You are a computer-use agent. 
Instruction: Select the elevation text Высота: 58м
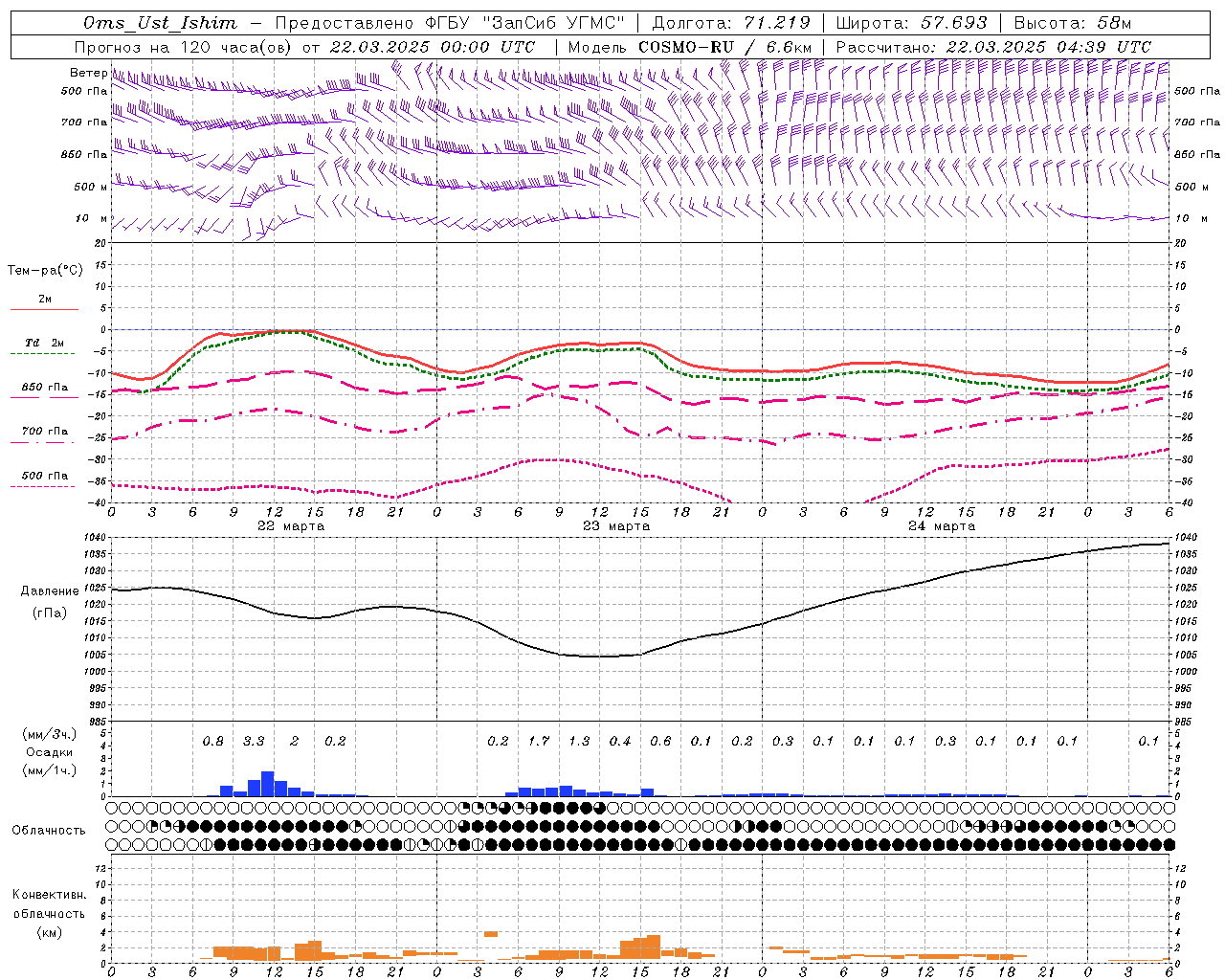(1073, 23)
